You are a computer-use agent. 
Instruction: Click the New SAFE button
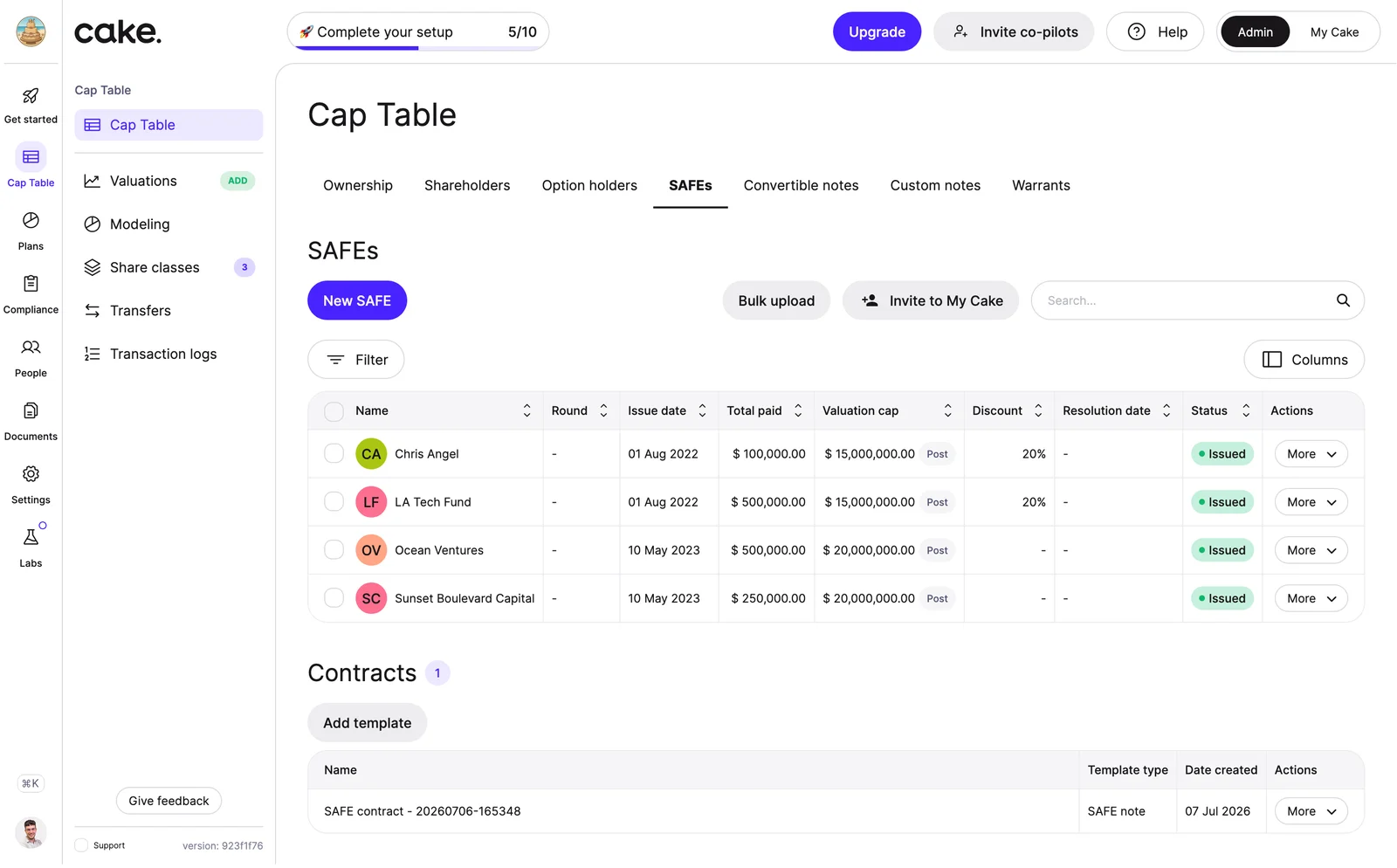[357, 300]
